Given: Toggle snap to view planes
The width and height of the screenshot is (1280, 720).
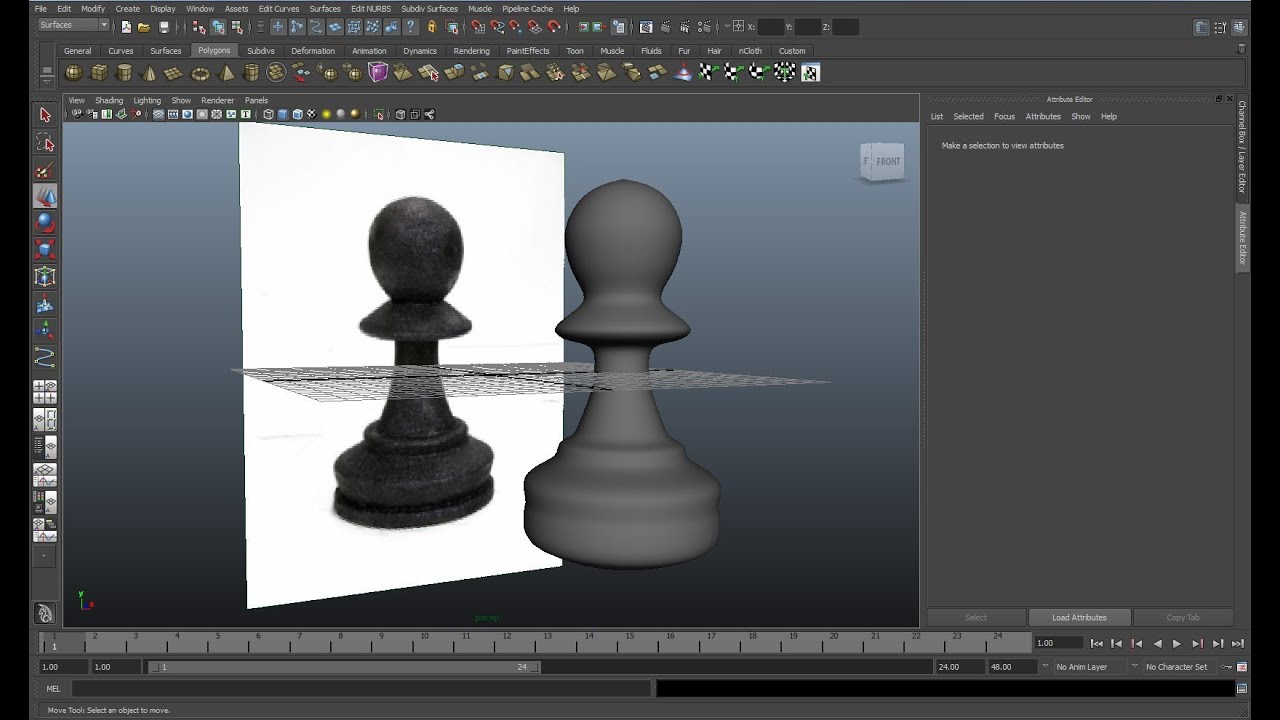Looking at the screenshot, I should point(535,27).
